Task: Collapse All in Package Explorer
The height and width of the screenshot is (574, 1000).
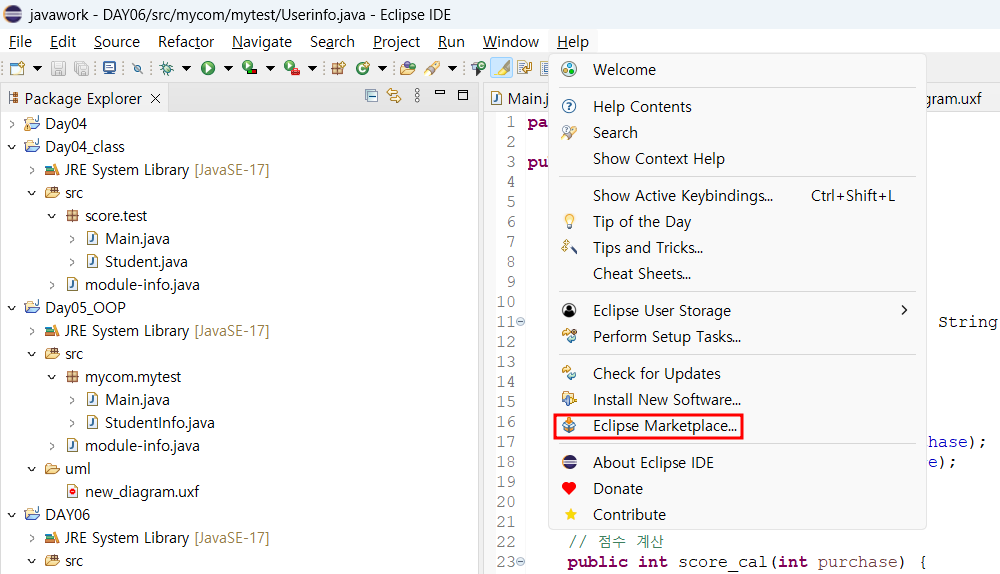Action: tap(371, 96)
